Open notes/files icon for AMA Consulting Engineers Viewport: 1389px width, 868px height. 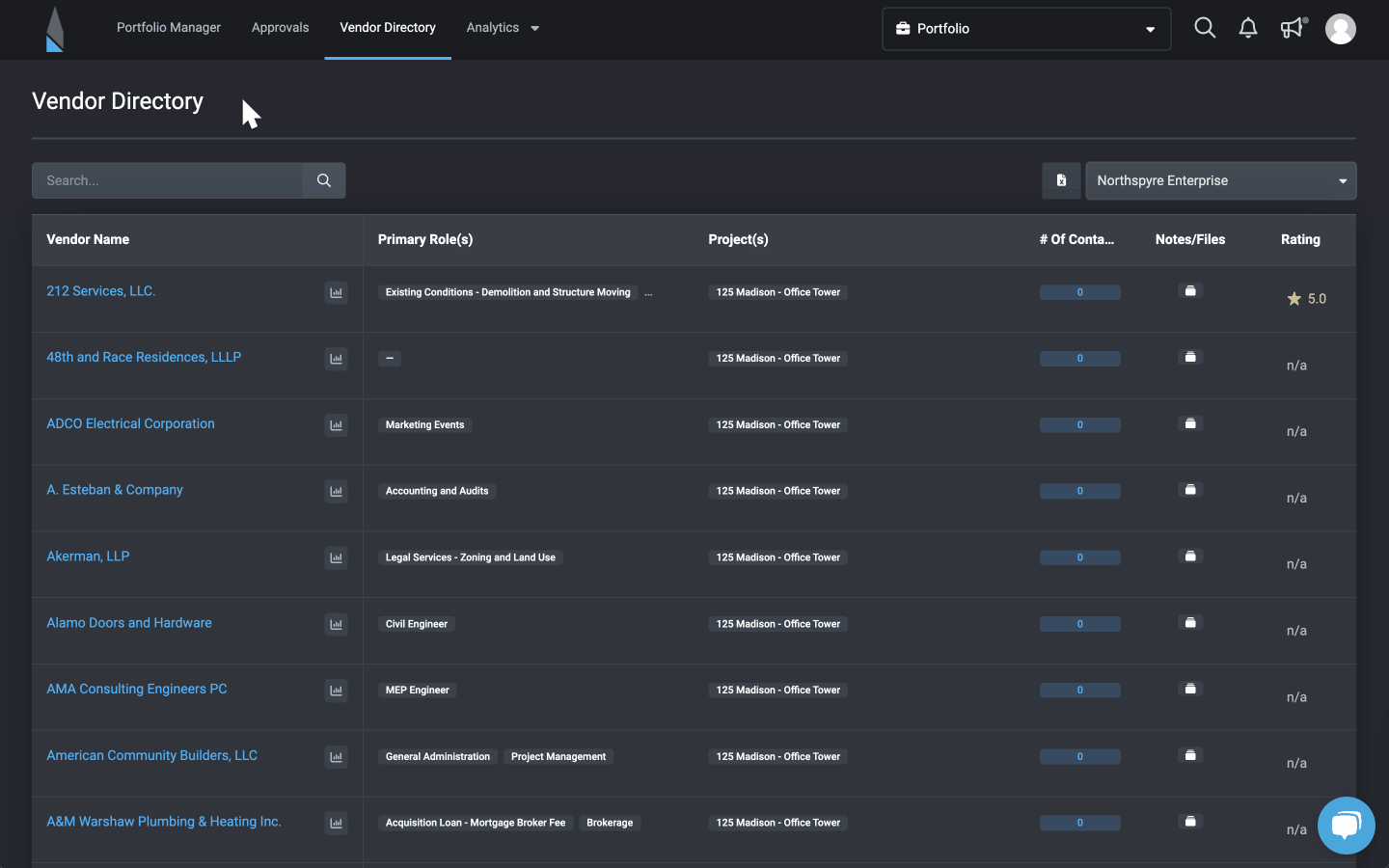point(1190,690)
